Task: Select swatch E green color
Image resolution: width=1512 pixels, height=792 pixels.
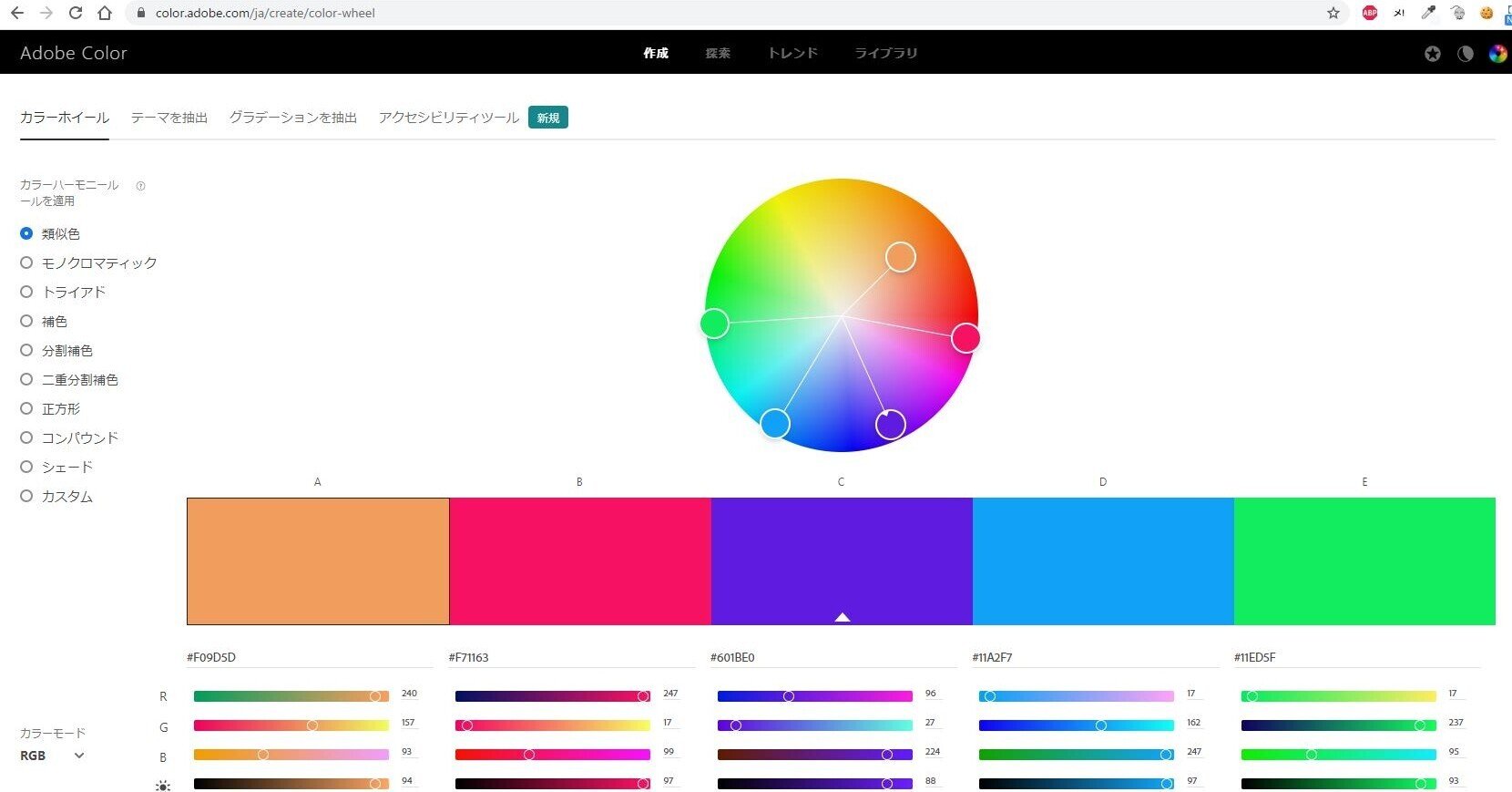Action: 1364,561
